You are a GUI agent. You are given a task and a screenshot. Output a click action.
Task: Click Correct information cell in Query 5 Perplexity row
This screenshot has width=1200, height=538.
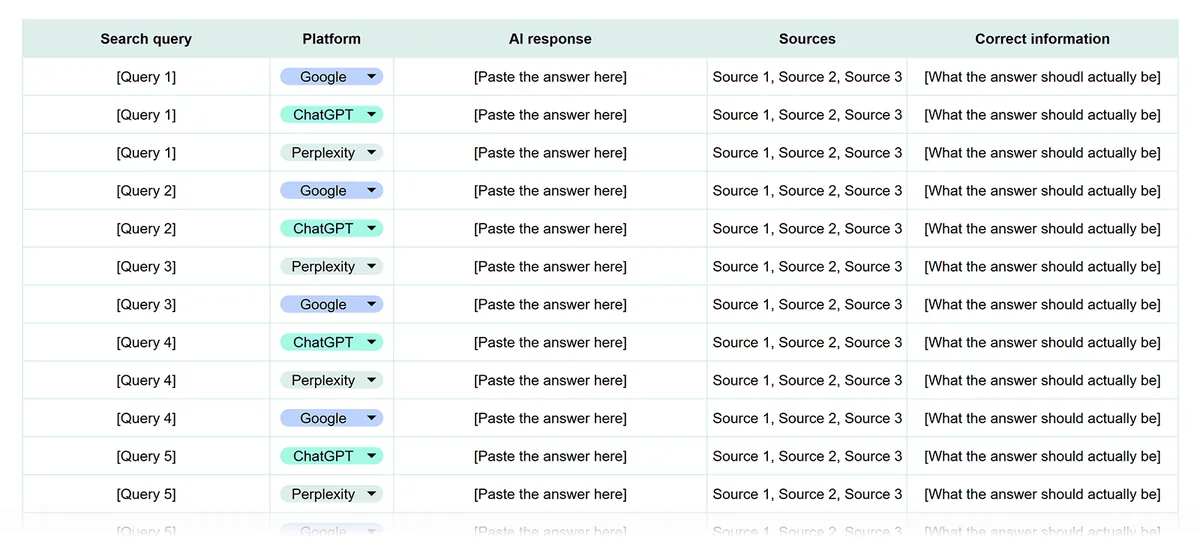tap(1042, 495)
